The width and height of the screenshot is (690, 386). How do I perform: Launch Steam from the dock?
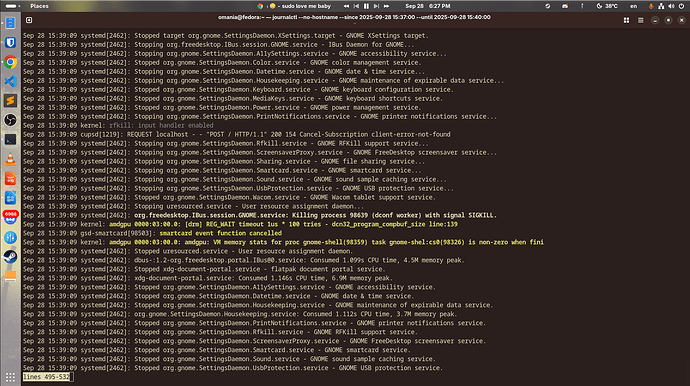10,256
